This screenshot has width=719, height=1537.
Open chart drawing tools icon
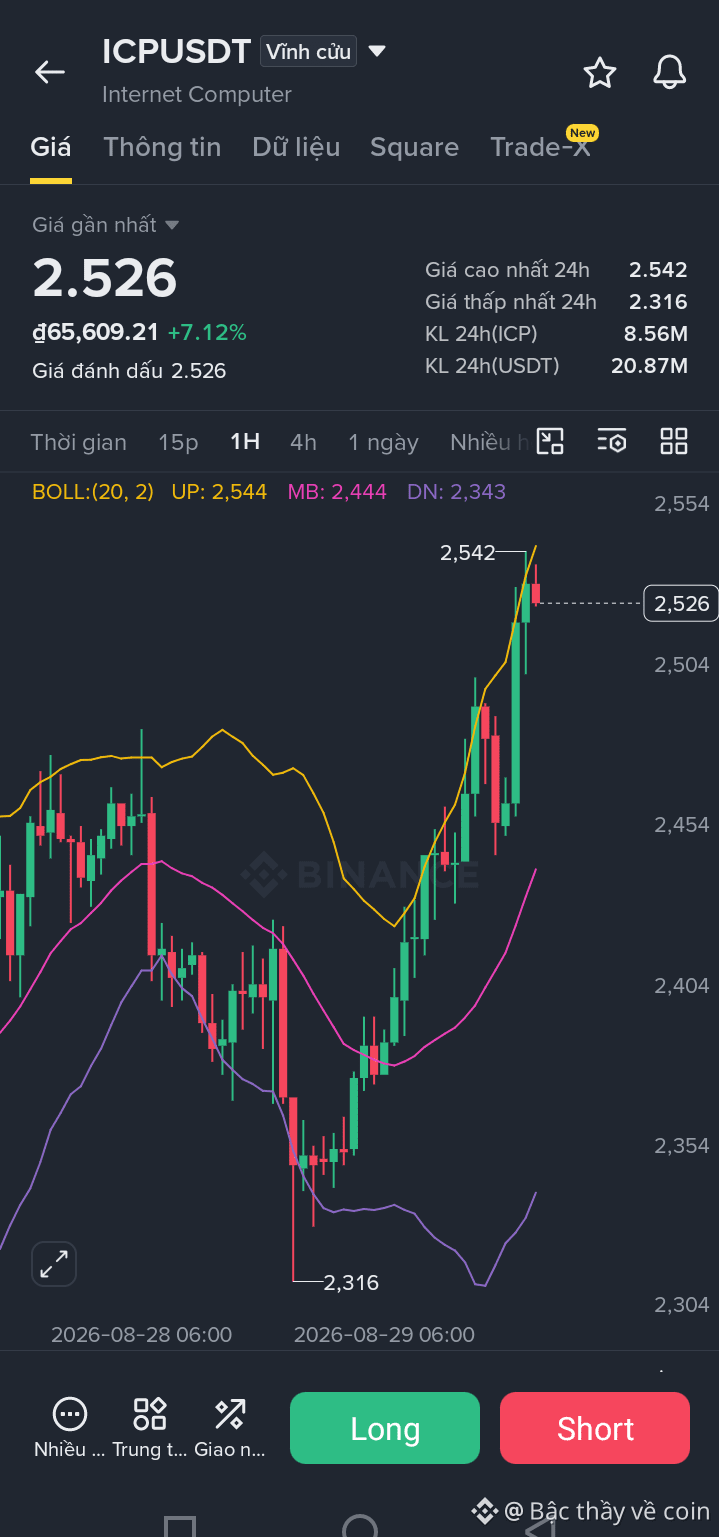pyautogui.click(x=551, y=441)
